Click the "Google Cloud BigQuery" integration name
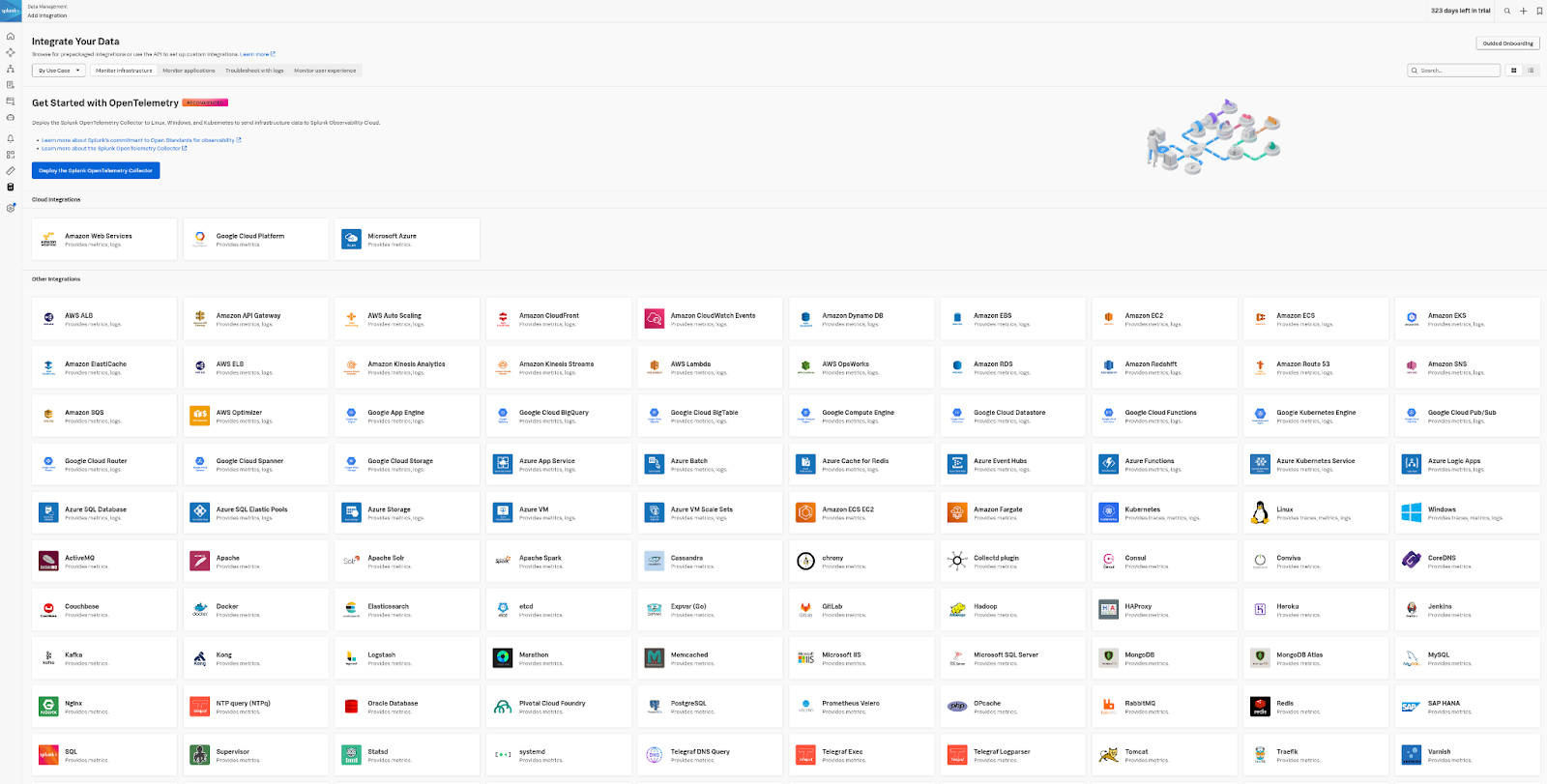 [x=554, y=413]
